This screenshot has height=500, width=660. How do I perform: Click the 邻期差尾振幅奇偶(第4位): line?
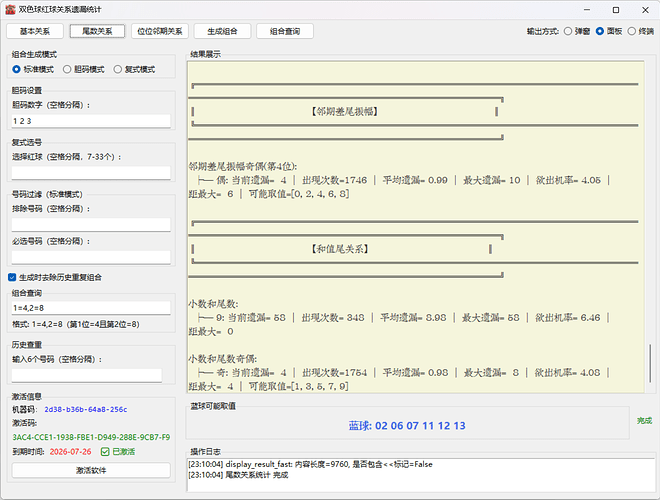(x=243, y=166)
